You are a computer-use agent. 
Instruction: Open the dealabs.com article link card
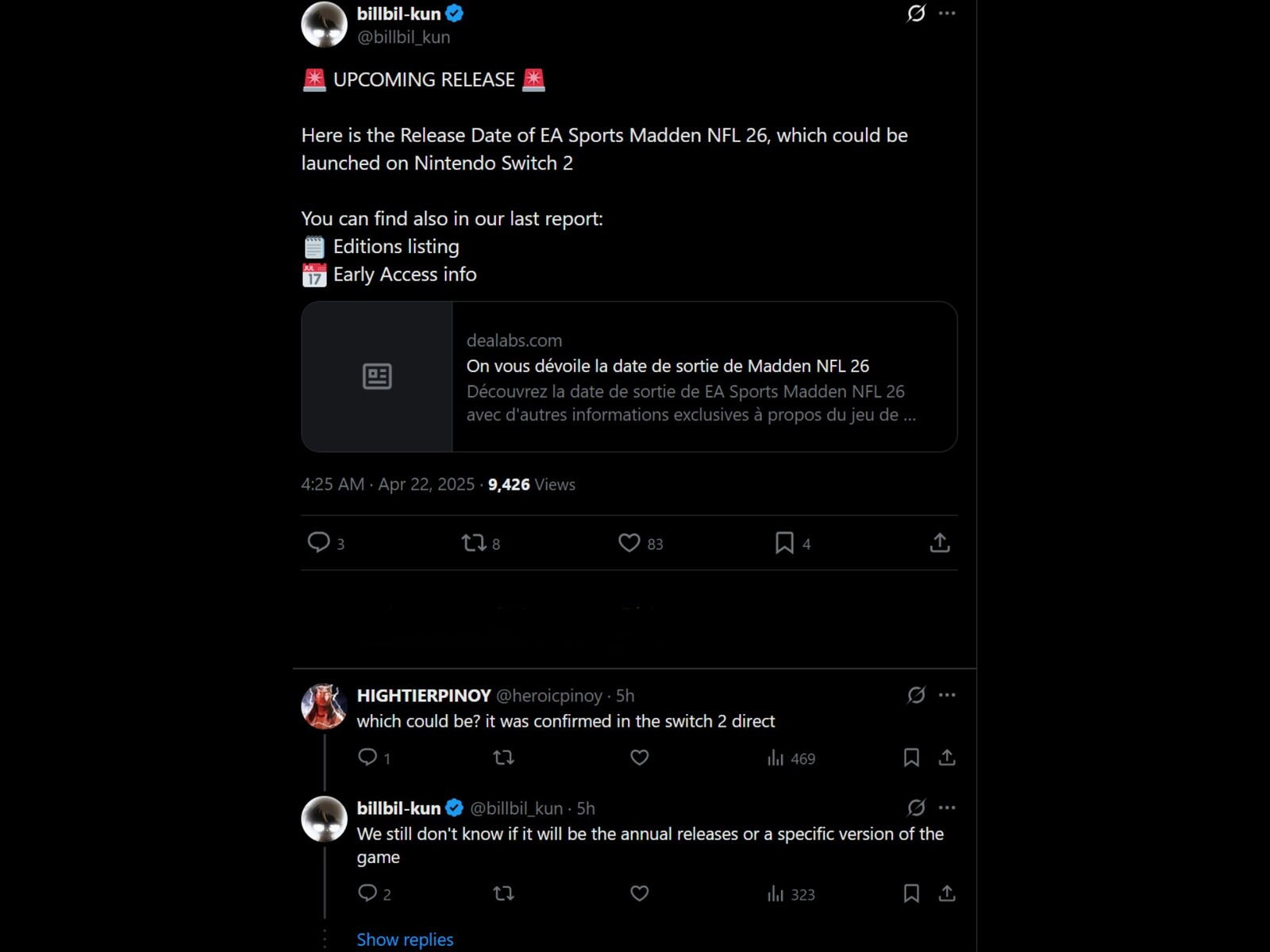click(629, 377)
